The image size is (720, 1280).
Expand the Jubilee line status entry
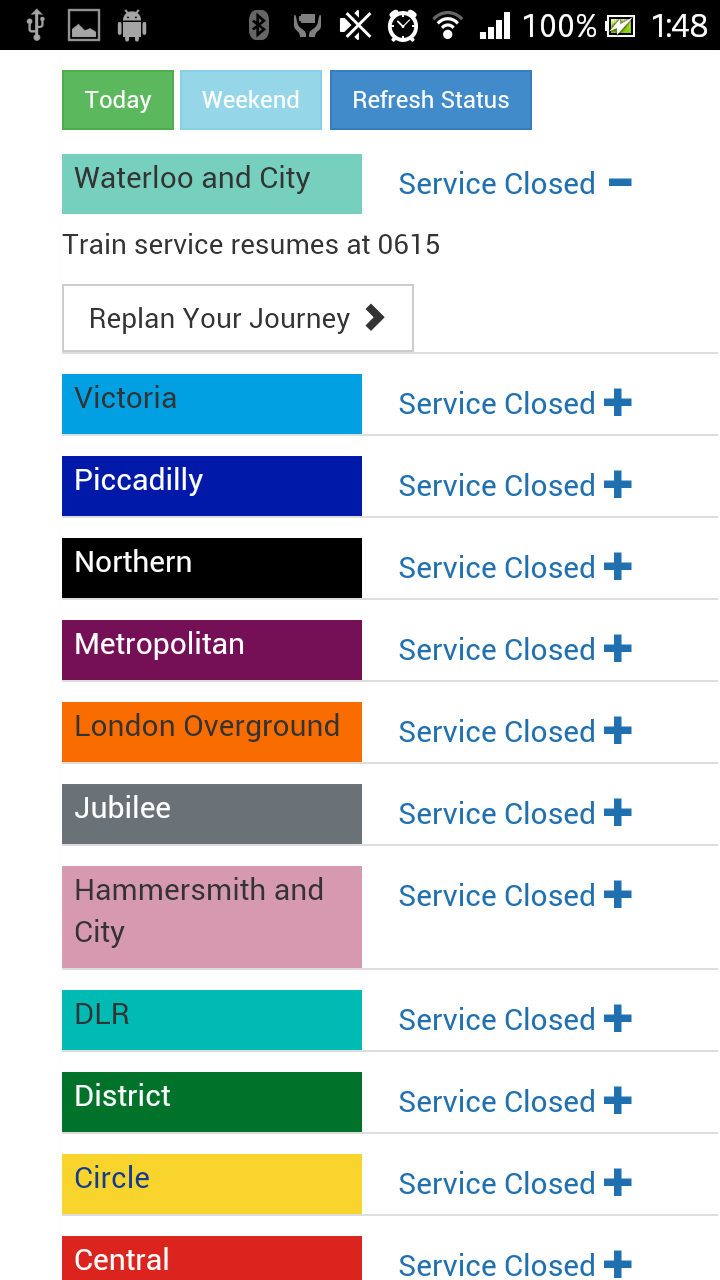coord(620,813)
